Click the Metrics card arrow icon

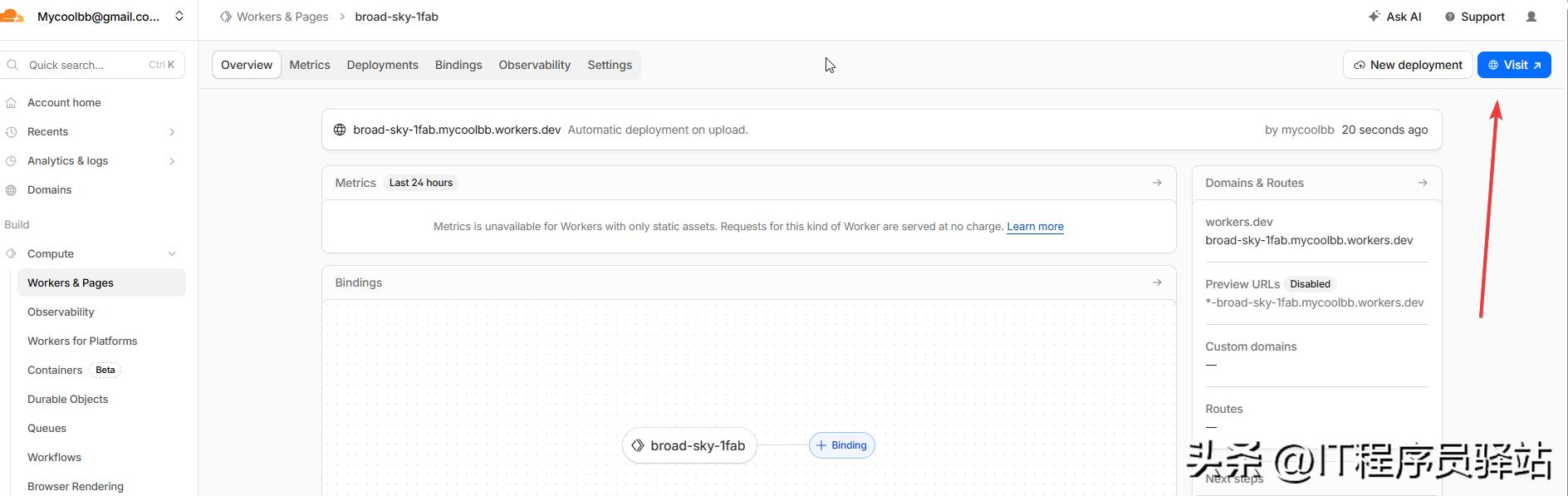click(1157, 183)
